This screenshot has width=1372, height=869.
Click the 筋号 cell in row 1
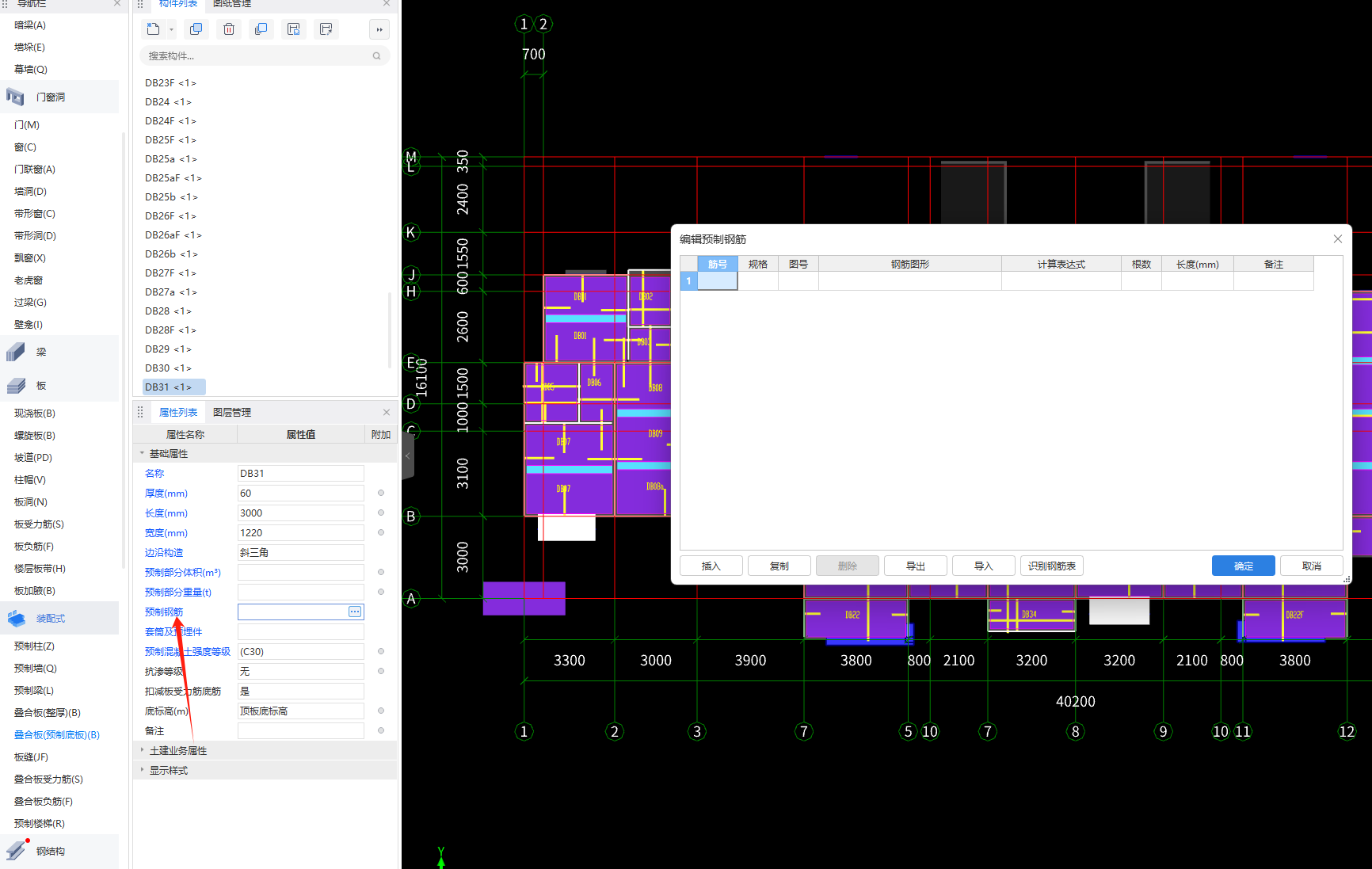point(718,281)
